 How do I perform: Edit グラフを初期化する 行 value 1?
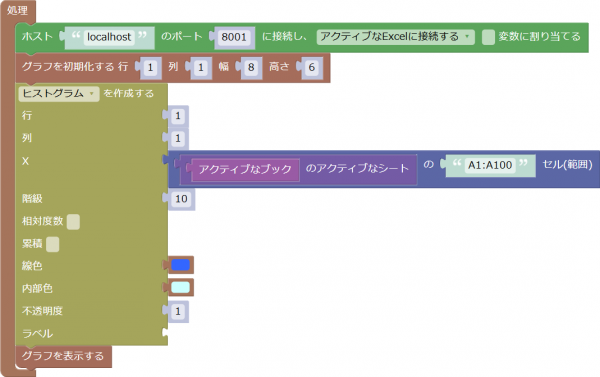click(150, 68)
